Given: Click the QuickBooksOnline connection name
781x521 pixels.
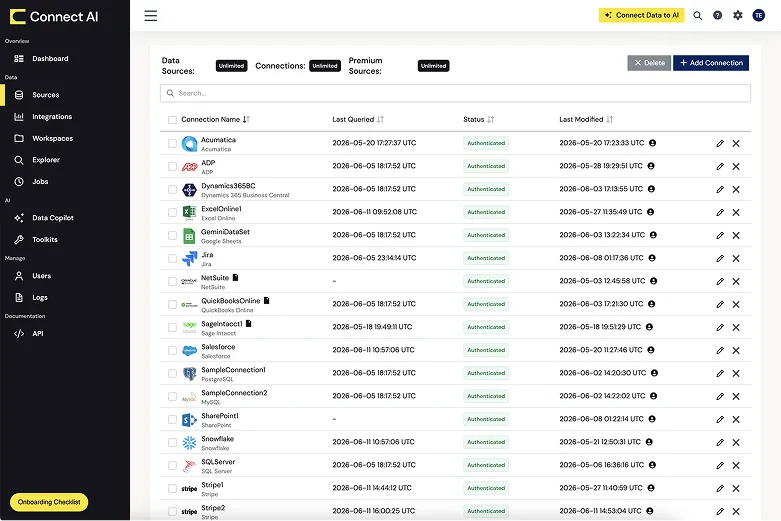Looking at the screenshot, I should (231, 301).
